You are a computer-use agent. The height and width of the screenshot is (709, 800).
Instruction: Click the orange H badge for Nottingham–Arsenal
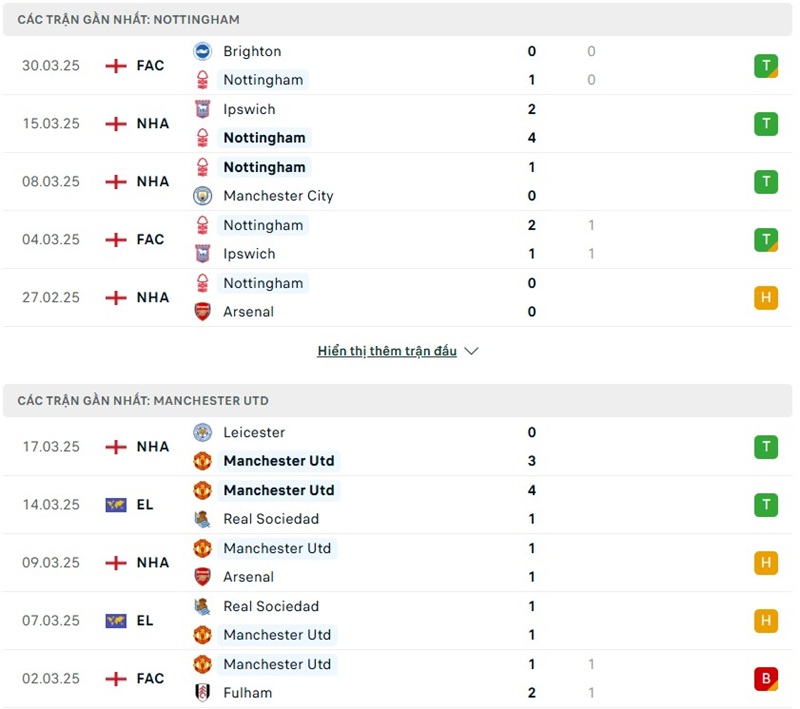pos(766,298)
